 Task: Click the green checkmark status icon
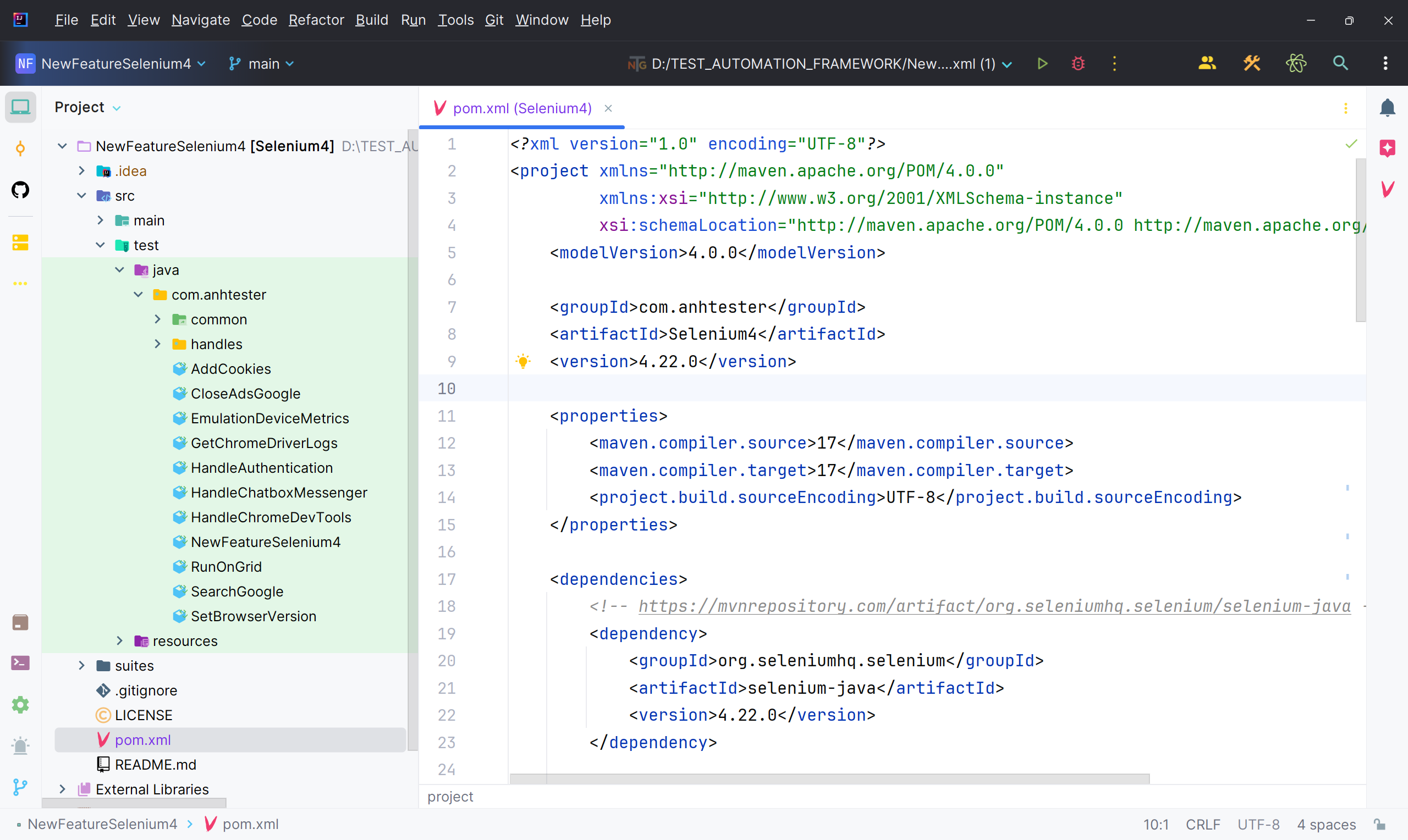[x=1351, y=144]
